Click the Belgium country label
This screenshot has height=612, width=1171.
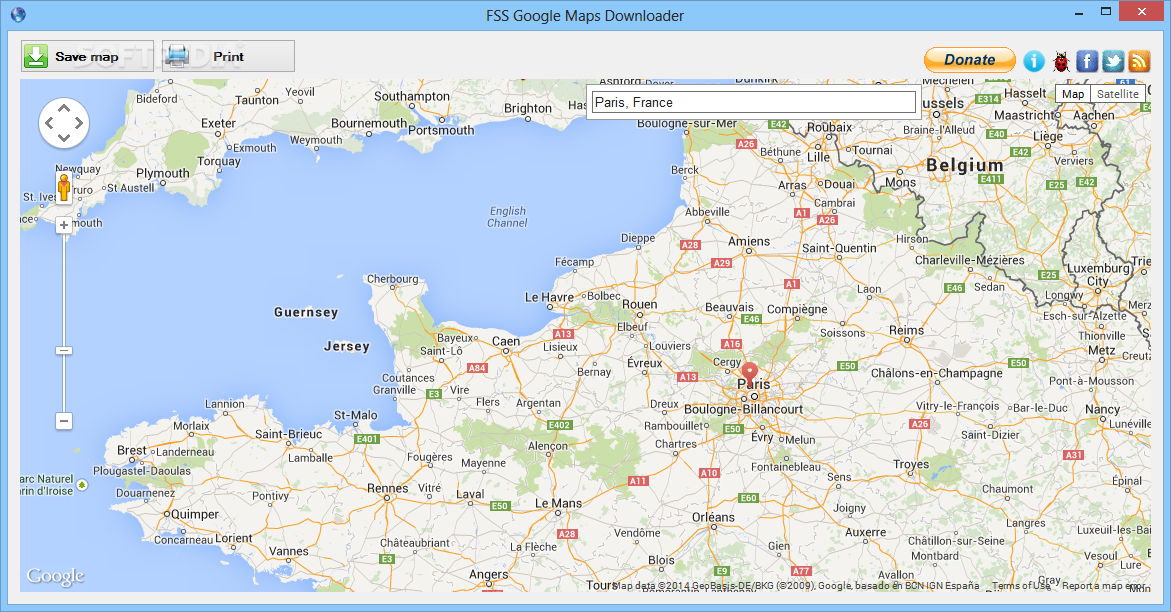(965, 165)
